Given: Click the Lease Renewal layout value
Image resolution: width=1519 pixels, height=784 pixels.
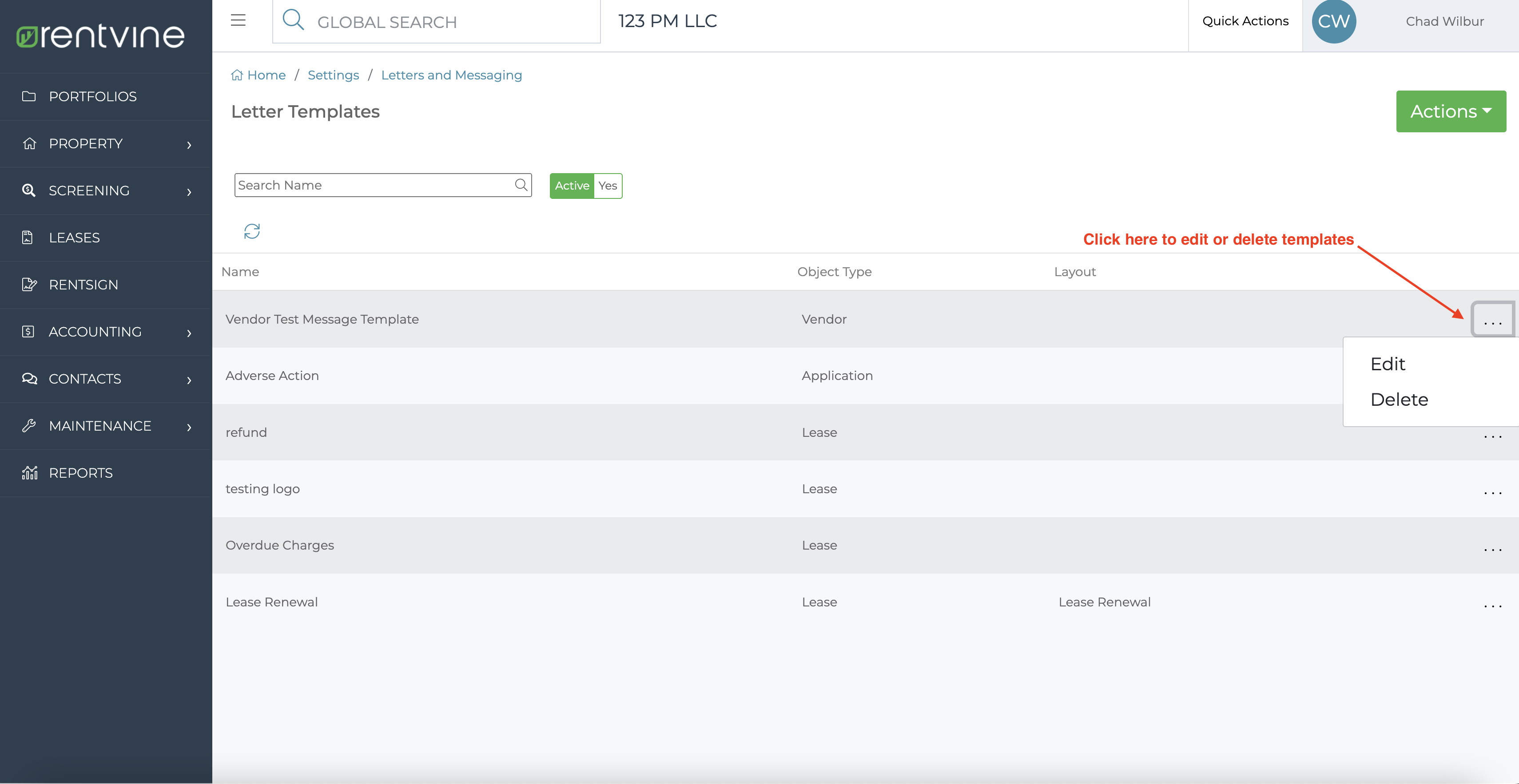Looking at the screenshot, I should pos(1104,602).
